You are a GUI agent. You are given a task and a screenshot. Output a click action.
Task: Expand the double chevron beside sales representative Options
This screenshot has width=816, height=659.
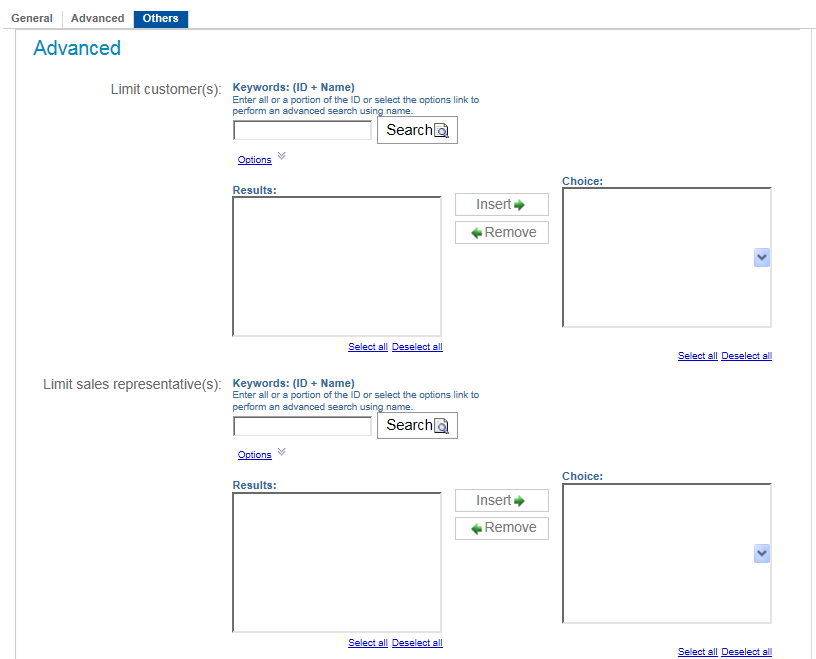(281, 452)
